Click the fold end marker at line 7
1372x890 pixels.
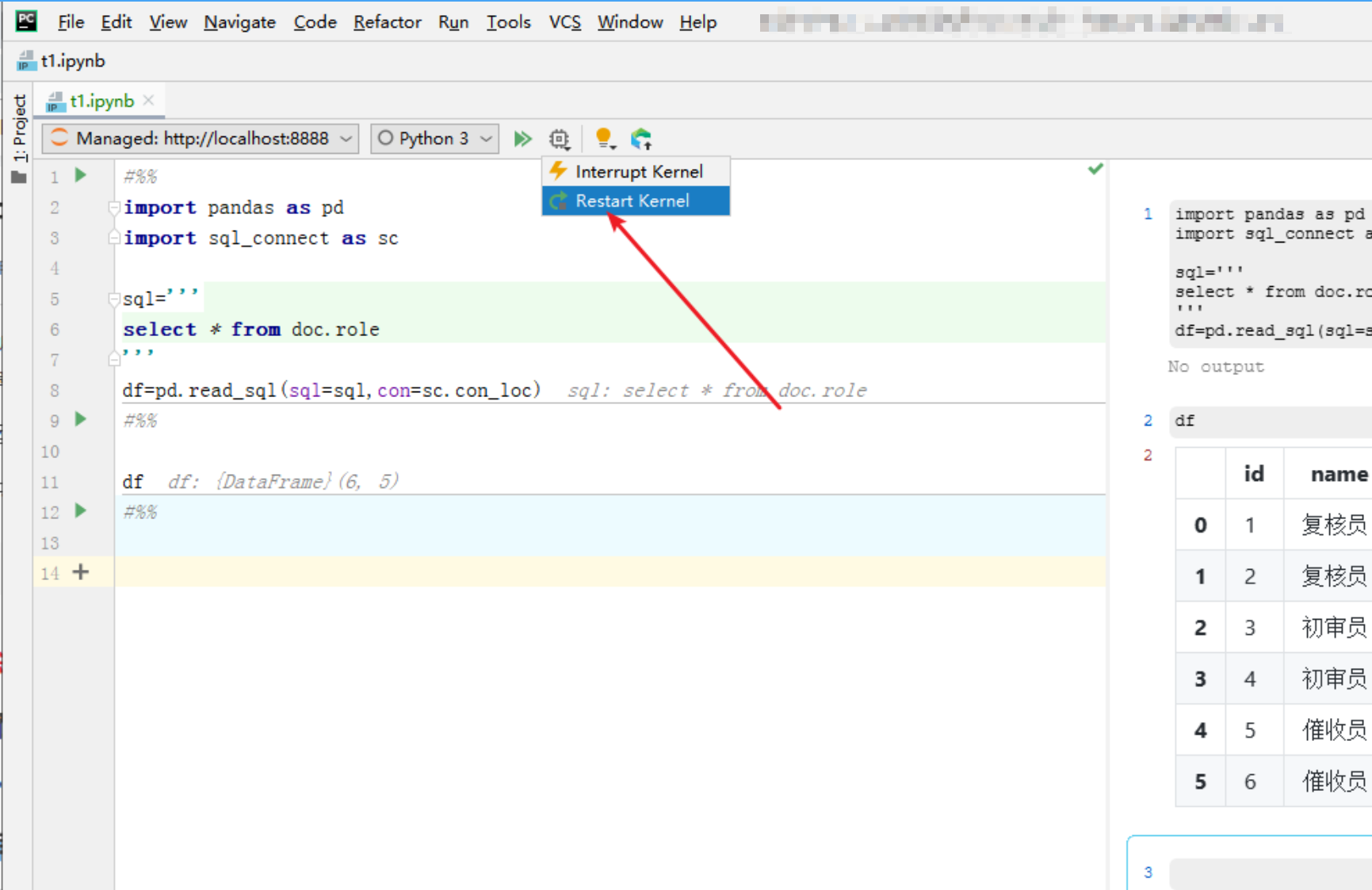[113, 360]
